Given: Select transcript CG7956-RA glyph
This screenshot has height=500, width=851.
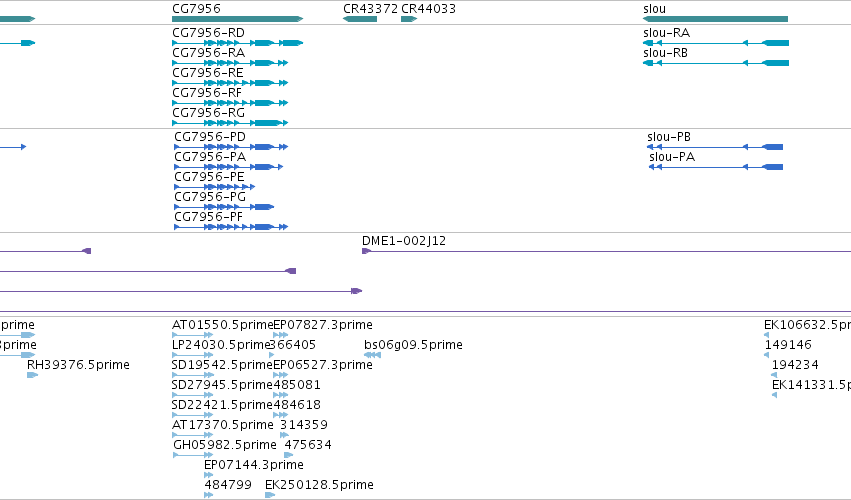Looking at the screenshot, I should click(x=230, y=63).
